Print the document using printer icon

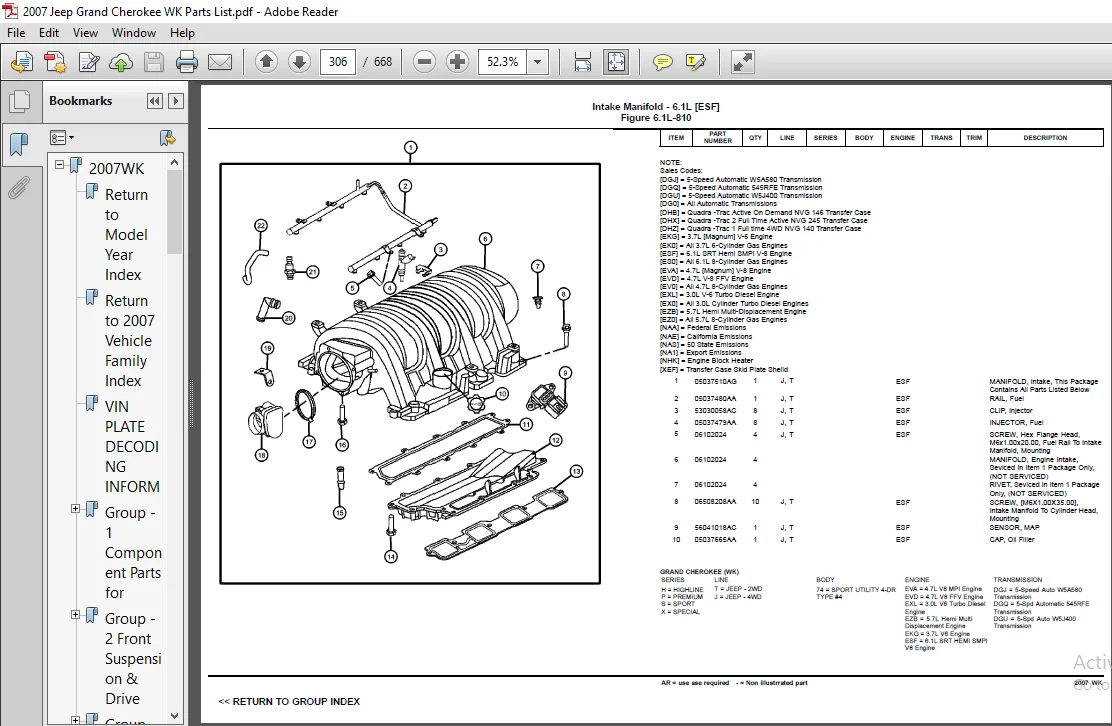[x=187, y=62]
